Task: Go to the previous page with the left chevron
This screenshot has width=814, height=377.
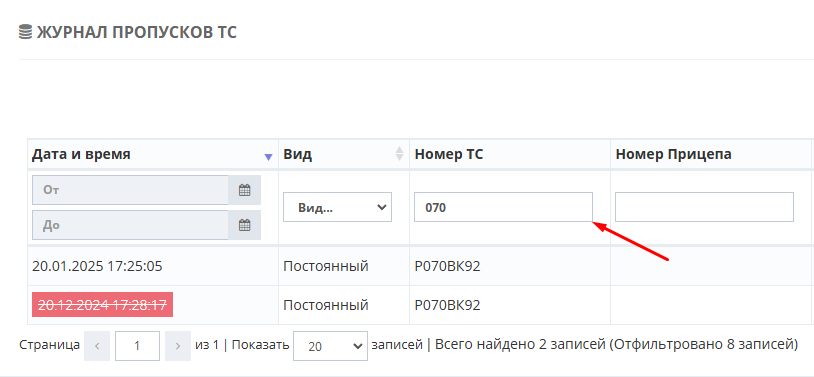Action: click(x=97, y=346)
